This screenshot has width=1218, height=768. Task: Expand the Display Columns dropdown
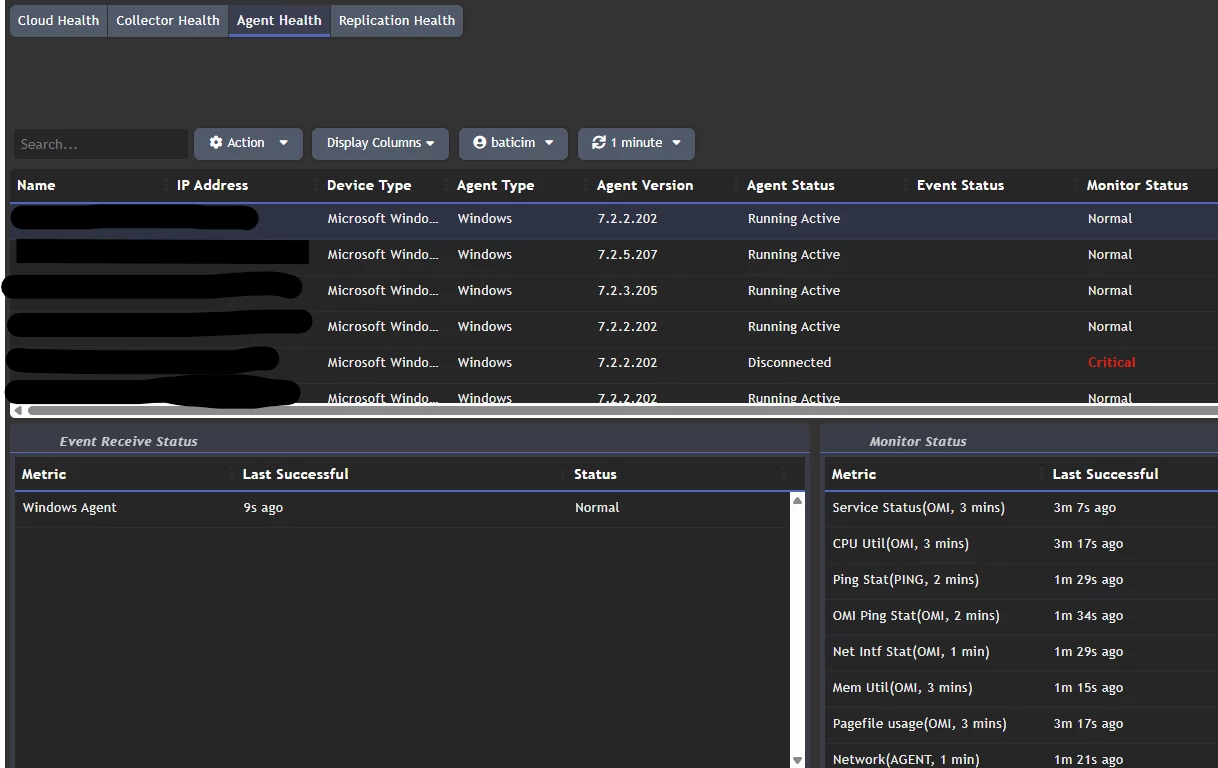380,143
